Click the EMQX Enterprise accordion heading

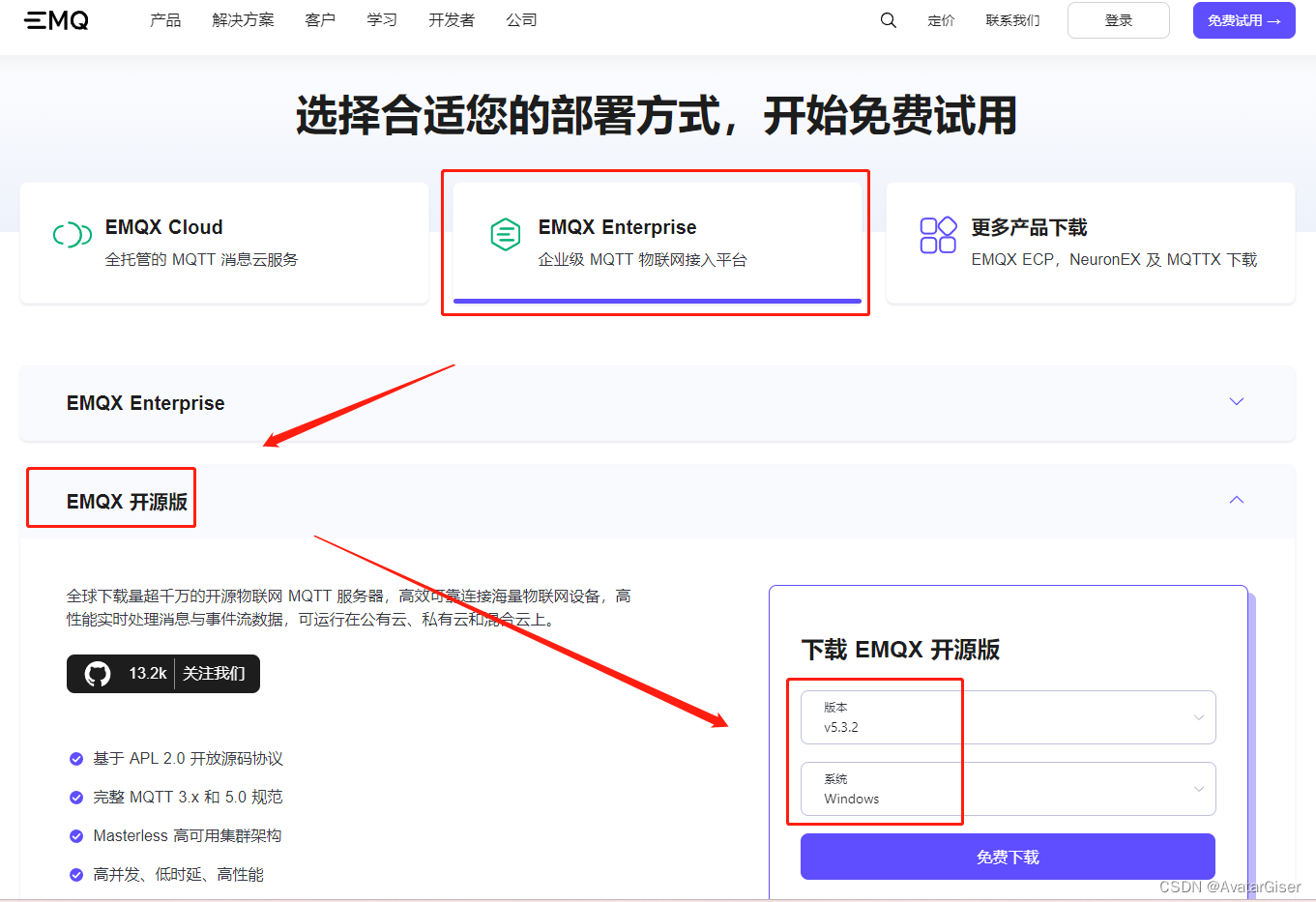[x=145, y=403]
